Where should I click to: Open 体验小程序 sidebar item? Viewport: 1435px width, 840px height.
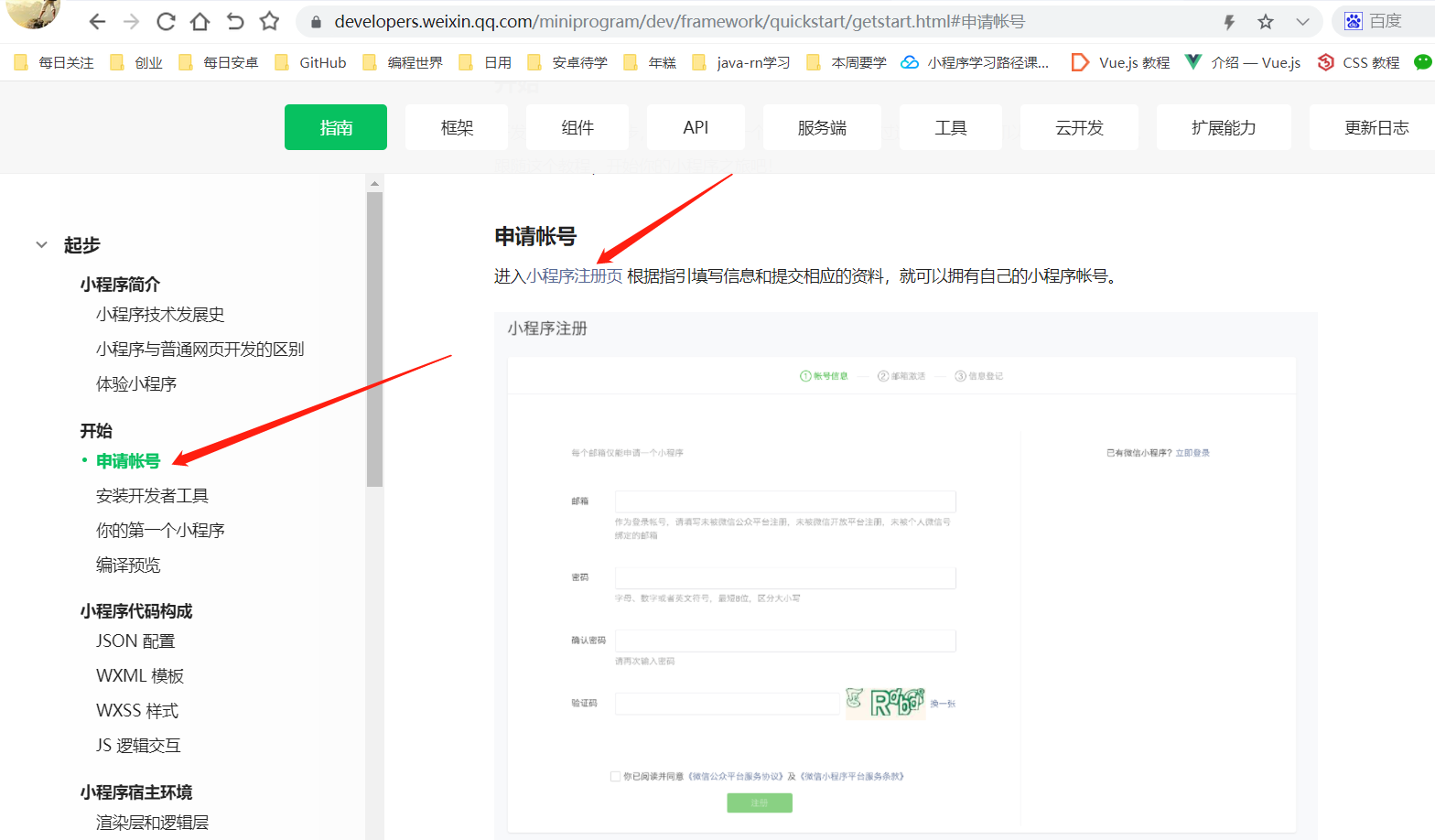(x=136, y=384)
